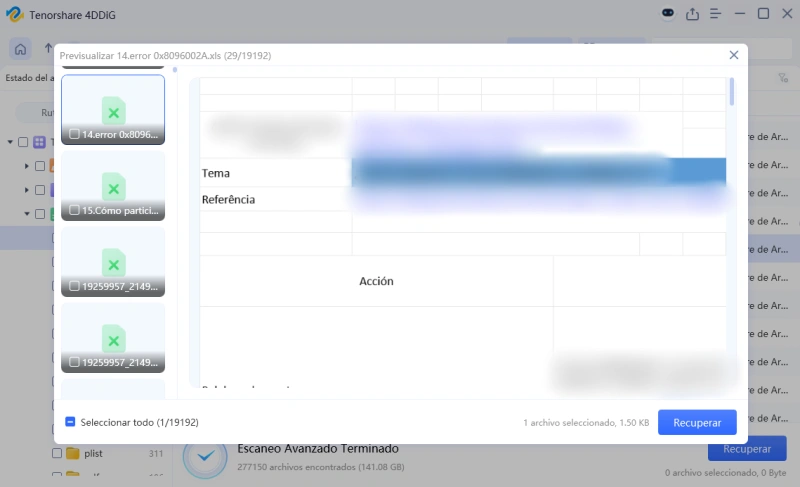Click the Excel icon of 14.error file
The width and height of the screenshot is (800, 487).
[x=114, y=111]
